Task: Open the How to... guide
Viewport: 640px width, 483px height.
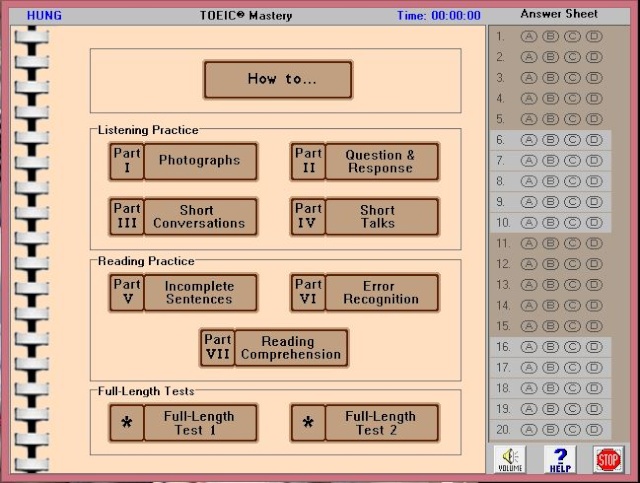Action: pyautogui.click(x=278, y=80)
